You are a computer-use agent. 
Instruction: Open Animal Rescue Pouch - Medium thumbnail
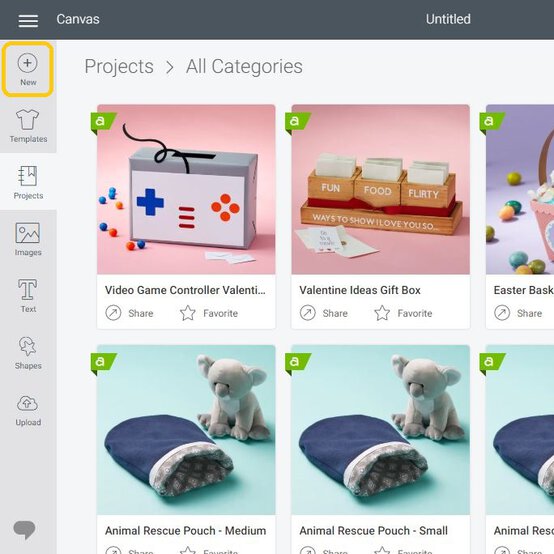(x=186, y=430)
